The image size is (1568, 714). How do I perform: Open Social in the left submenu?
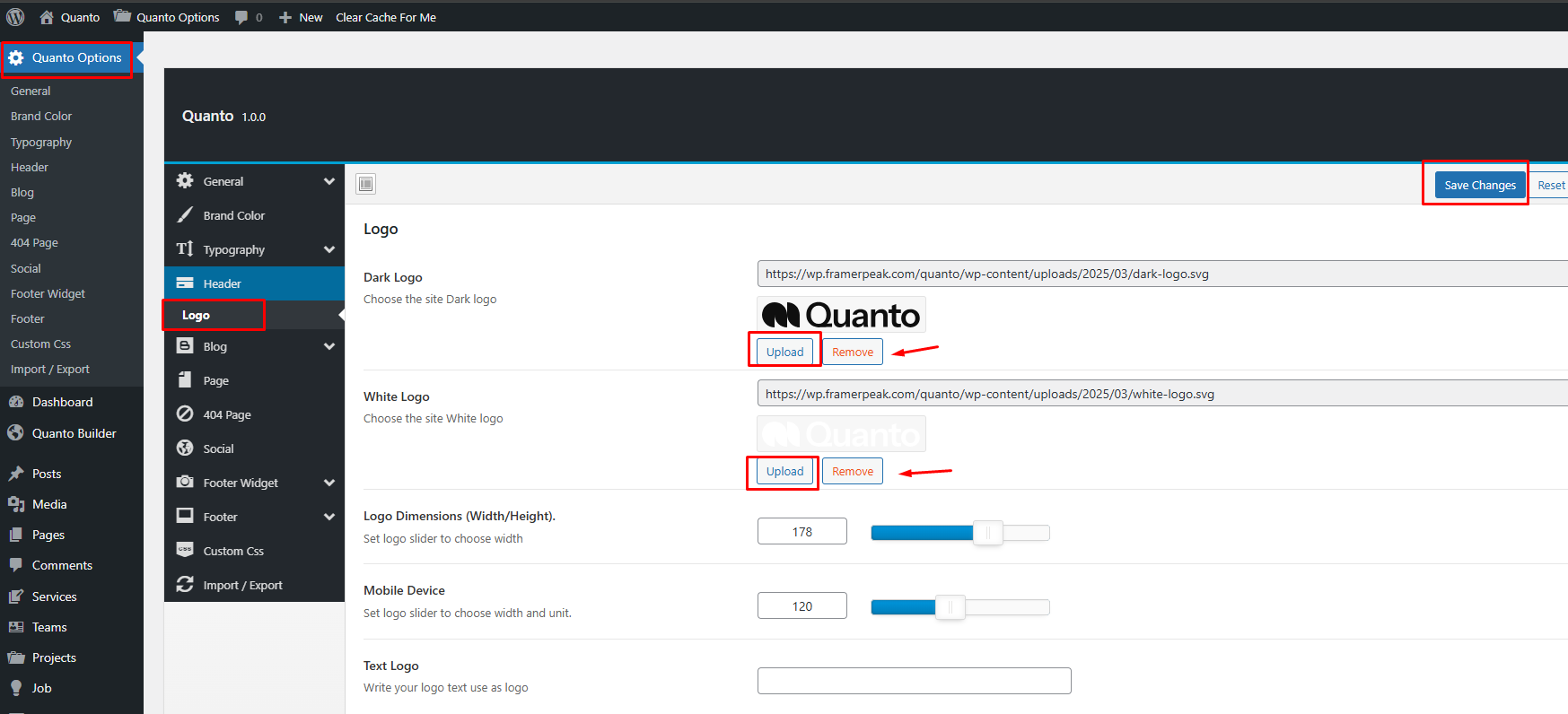(26, 269)
